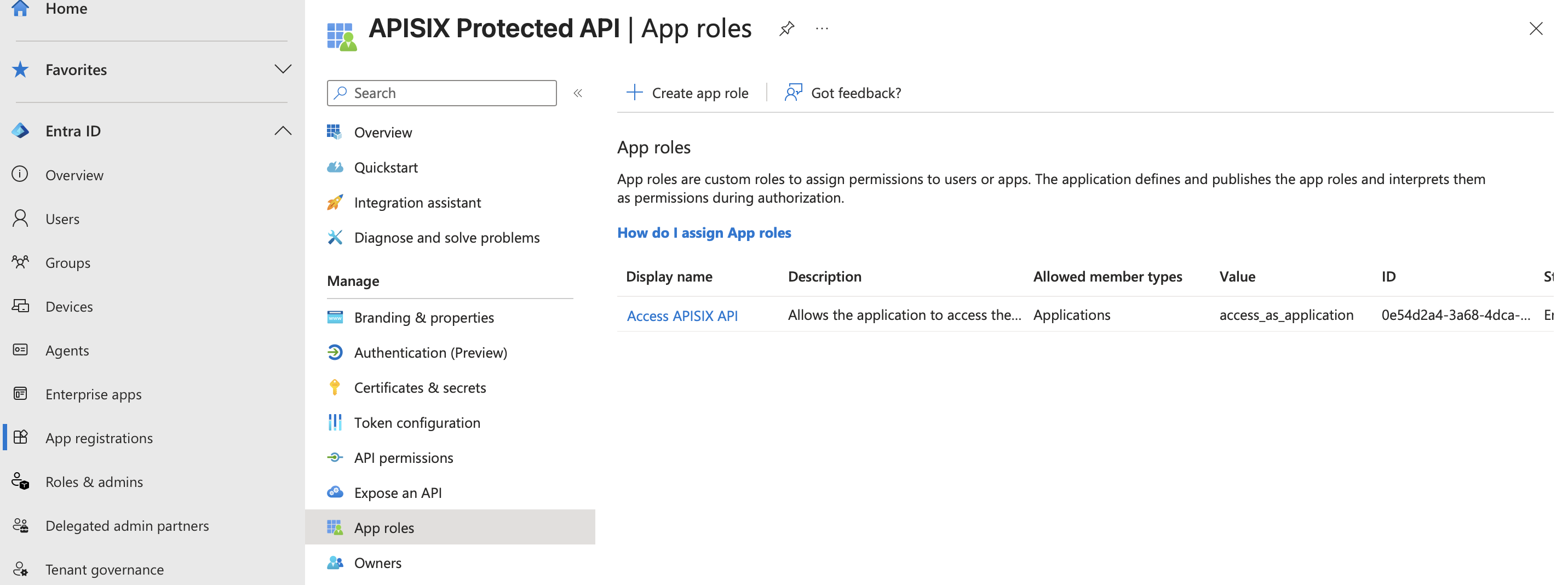Viewport: 1568px width, 585px height.
Task: Open Roles & admins menu item
Action: pyautogui.click(x=94, y=482)
